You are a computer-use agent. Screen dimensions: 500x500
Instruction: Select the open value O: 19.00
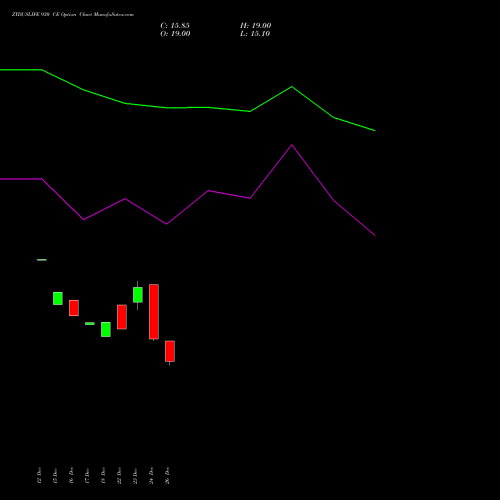pyautogui.click(x=175, y=34)
